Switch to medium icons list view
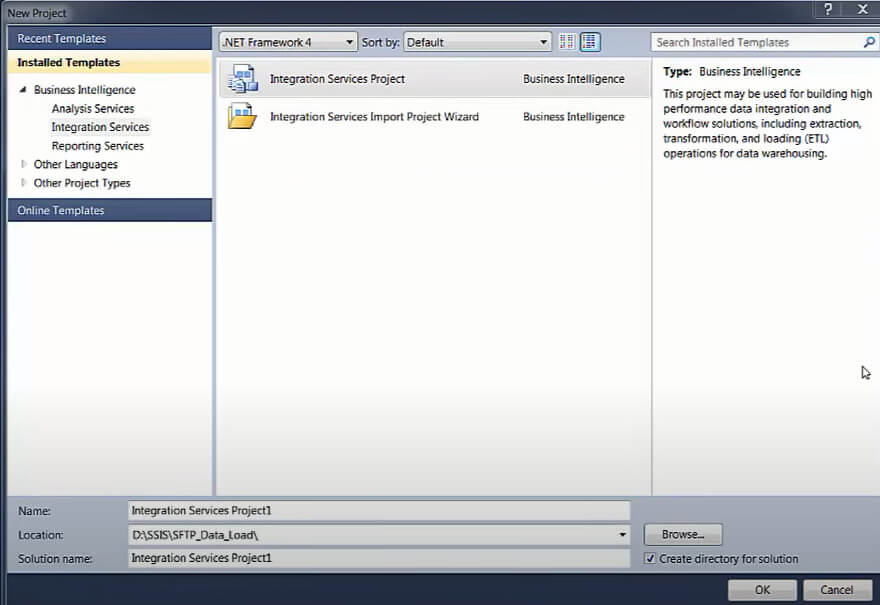This screenshot has width=880, height=605. (590, 42)
